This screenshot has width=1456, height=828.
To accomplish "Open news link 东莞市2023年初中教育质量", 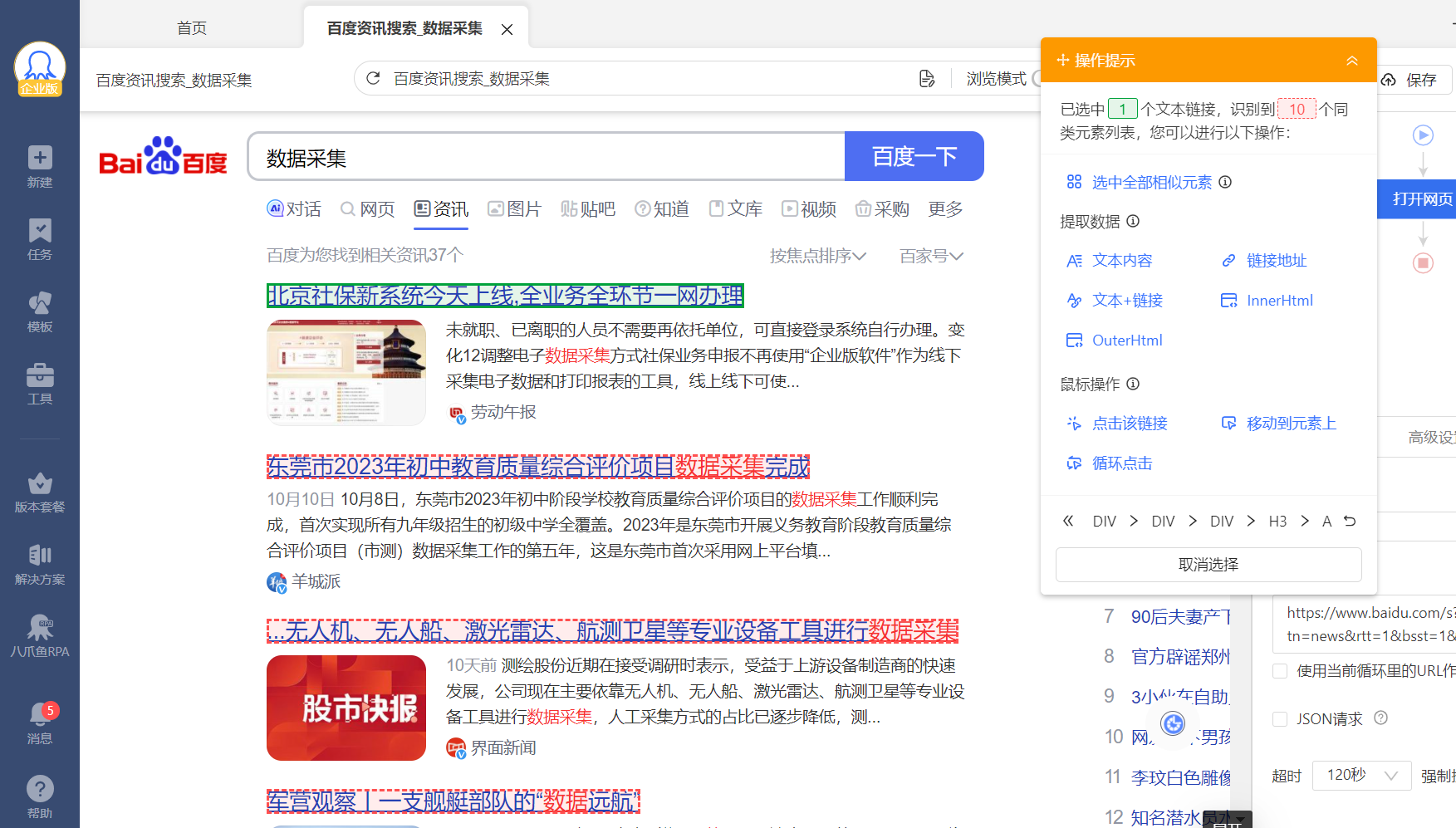I will (x=538, y=466).
